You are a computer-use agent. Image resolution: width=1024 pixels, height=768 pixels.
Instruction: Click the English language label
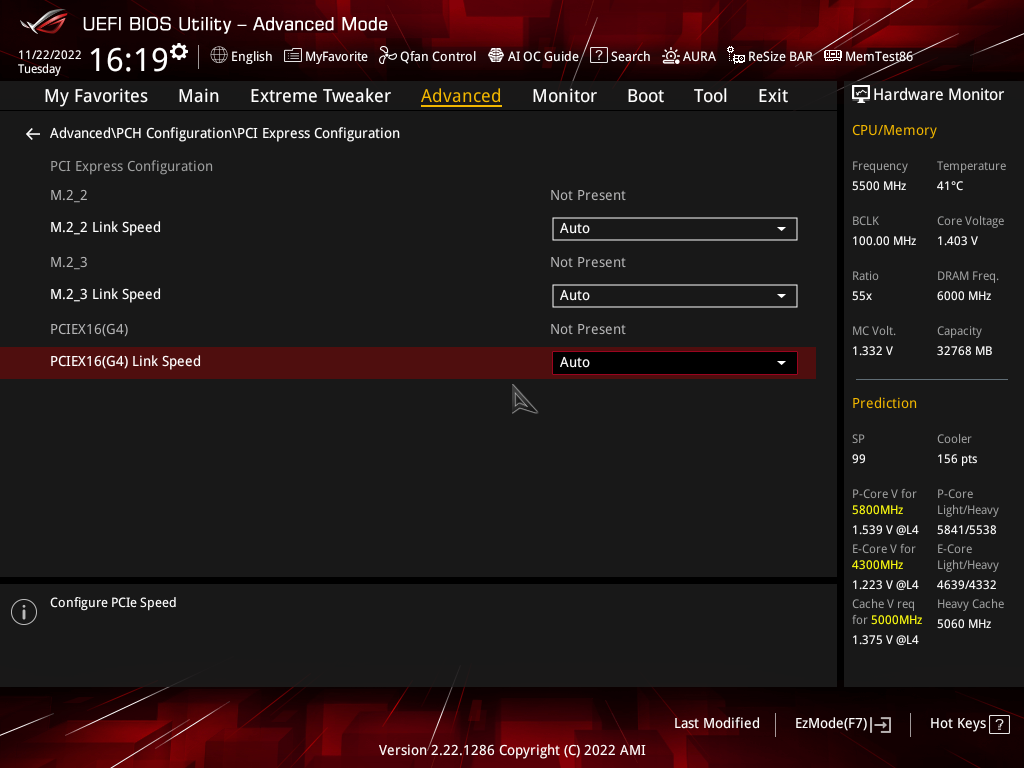coord(251,57)
